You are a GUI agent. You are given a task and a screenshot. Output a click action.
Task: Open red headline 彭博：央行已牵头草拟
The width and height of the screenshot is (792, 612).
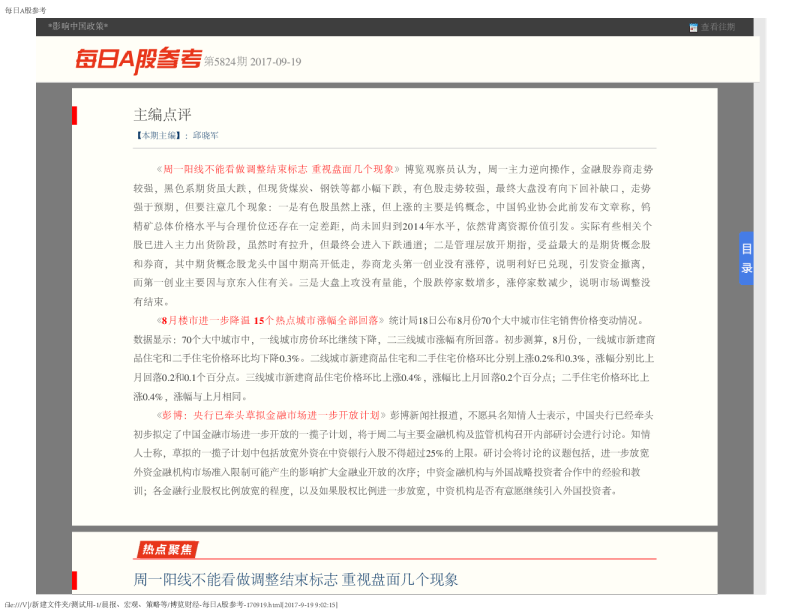pyautogui.click(x=271, y=415)
